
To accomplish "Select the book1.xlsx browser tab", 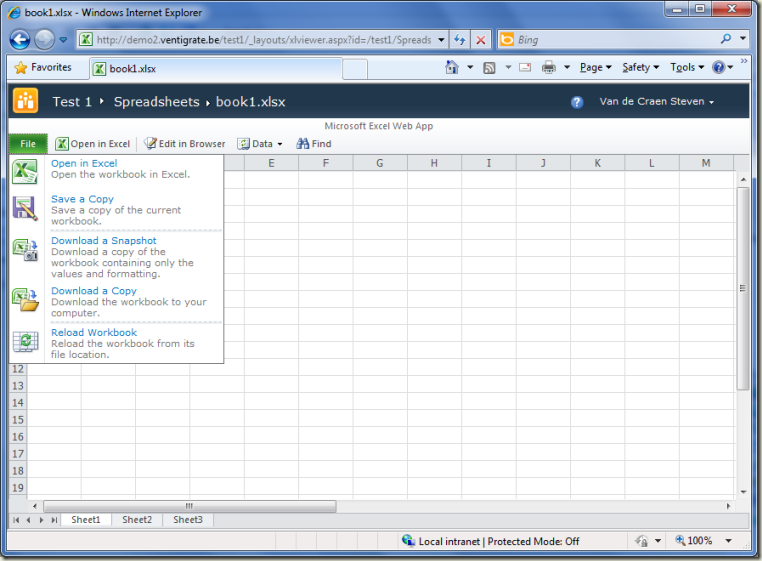I will click(x=216, y=69).
